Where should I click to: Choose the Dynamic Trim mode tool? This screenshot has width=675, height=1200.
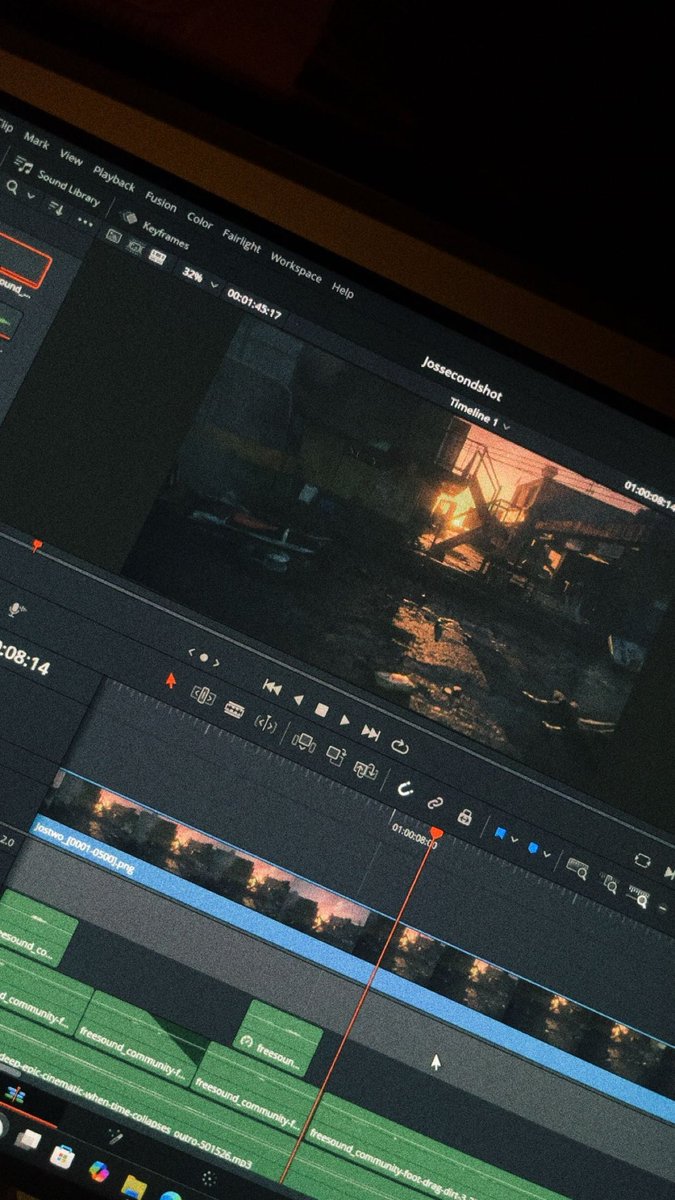(x=235, y=709)
